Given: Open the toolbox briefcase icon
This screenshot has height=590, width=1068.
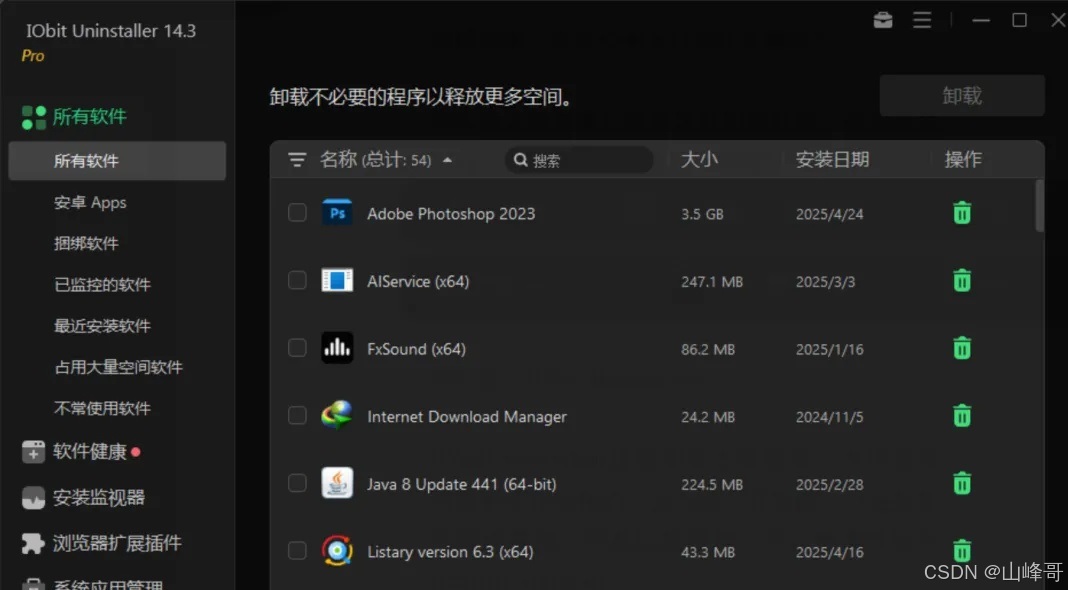Looking at the screenshot, I should pyautogui.click(x=883, y=20).
